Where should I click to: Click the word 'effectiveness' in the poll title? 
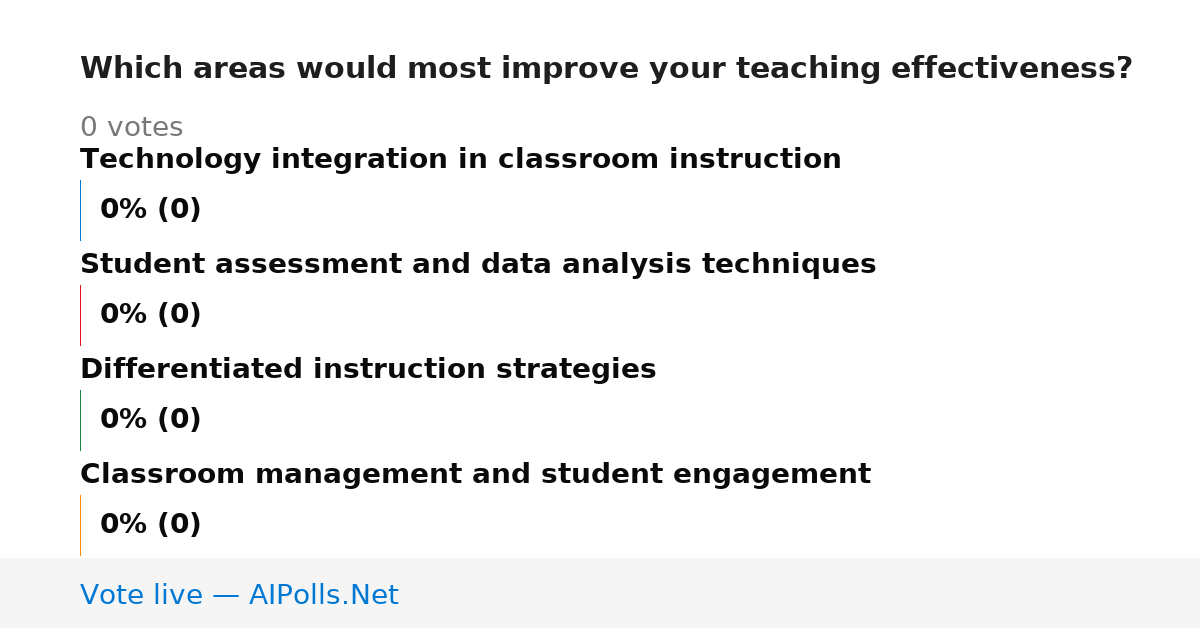1012,69
